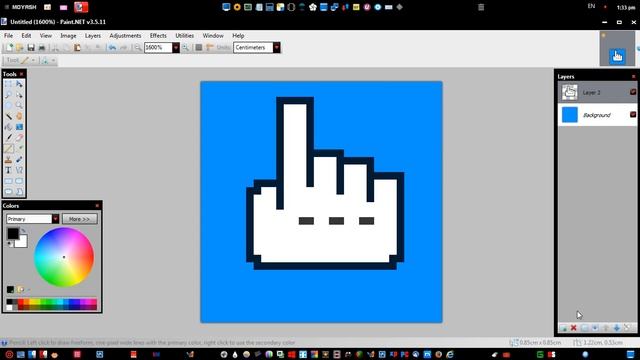This screenshot has height=360, width=640.
Task: Open the Layers menu
Action: pos(93,36)
